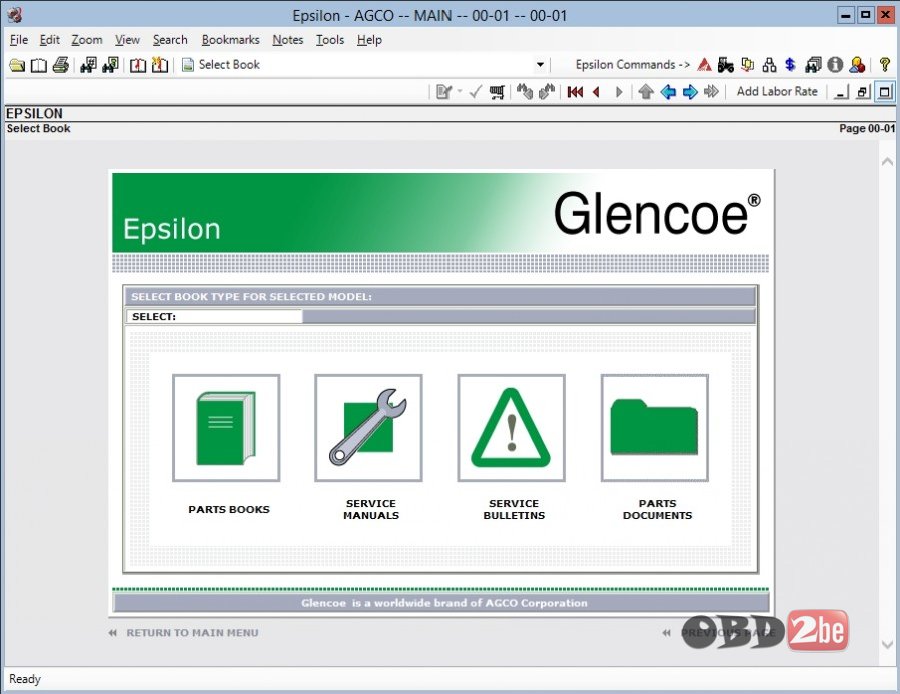The image size is (900, 694).
Task: Minimize the inner document window
Action: click(841, 92)
